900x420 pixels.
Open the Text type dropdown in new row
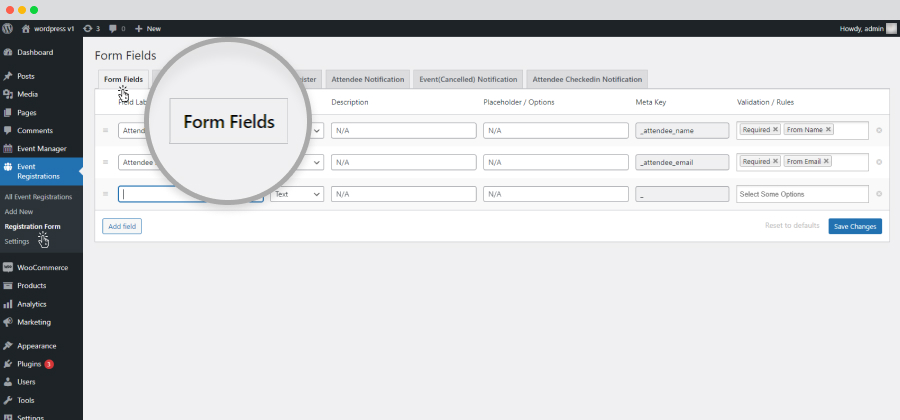point(297,194)
